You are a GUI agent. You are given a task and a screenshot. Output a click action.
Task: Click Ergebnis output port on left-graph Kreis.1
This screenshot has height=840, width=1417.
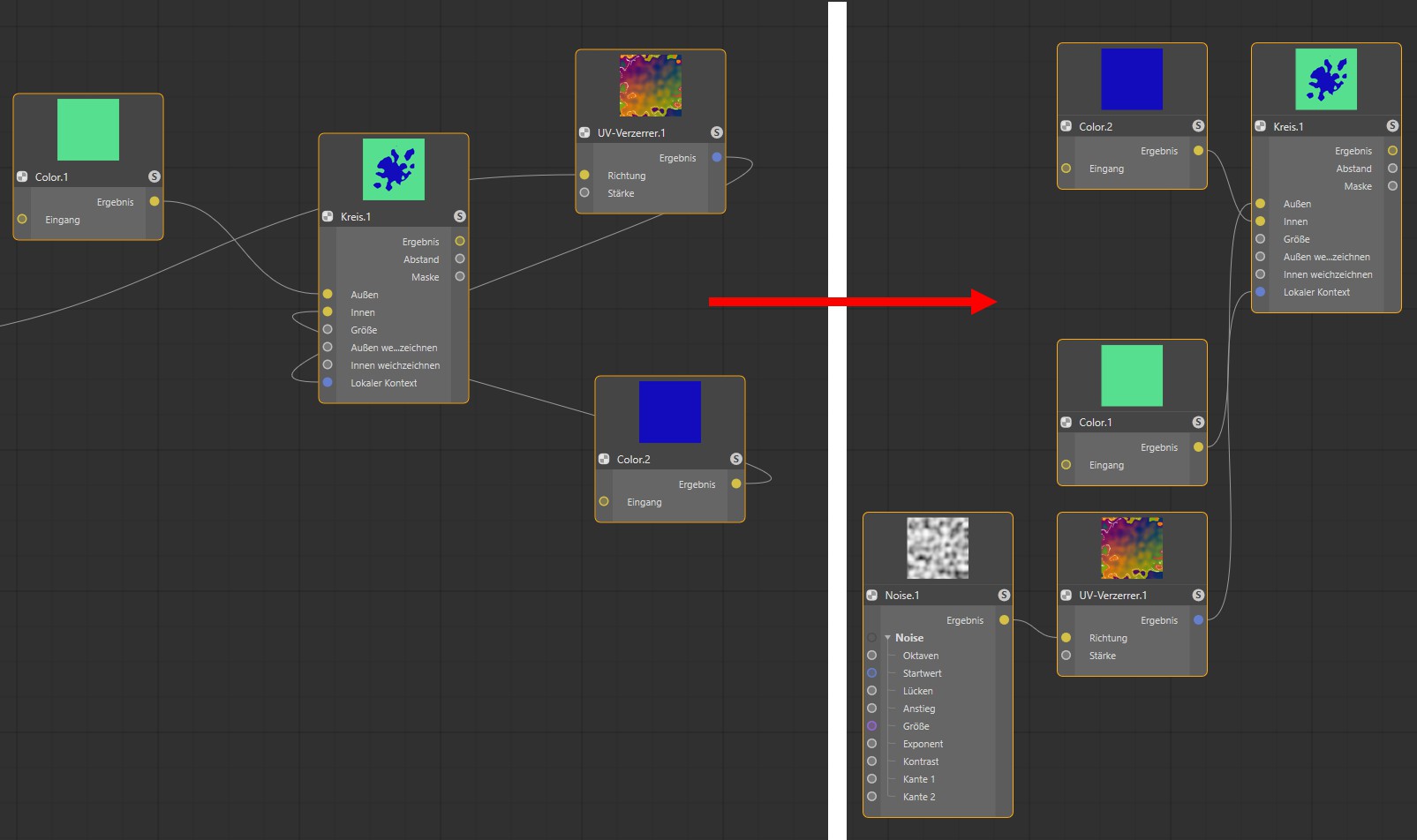tap(460, 242)
